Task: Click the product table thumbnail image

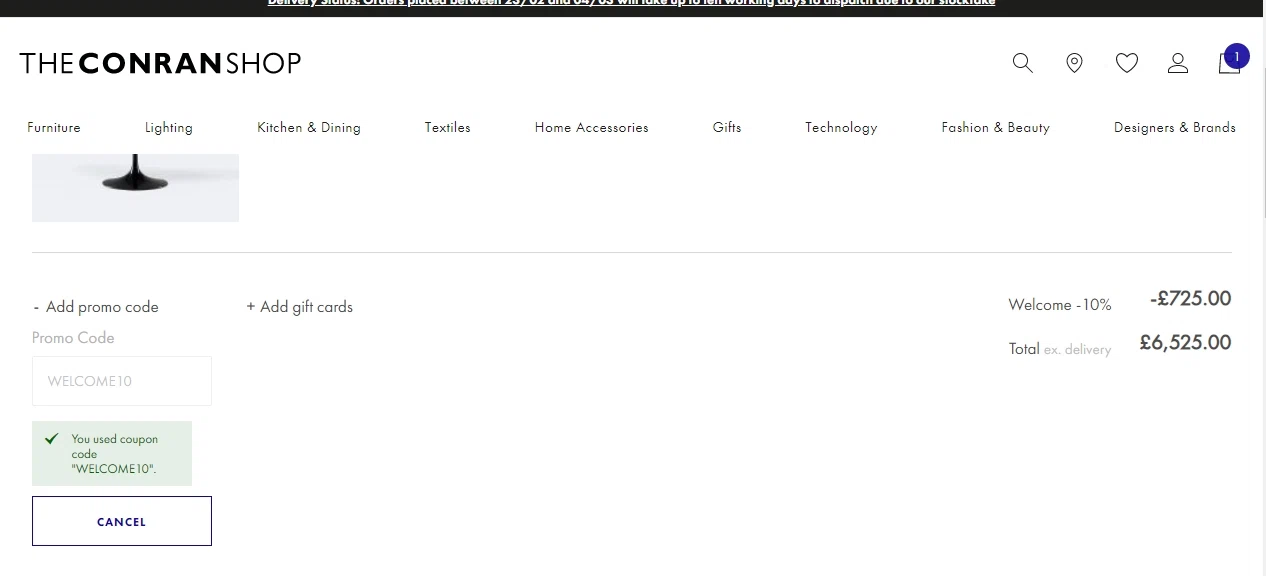Action: coord(135,188)
